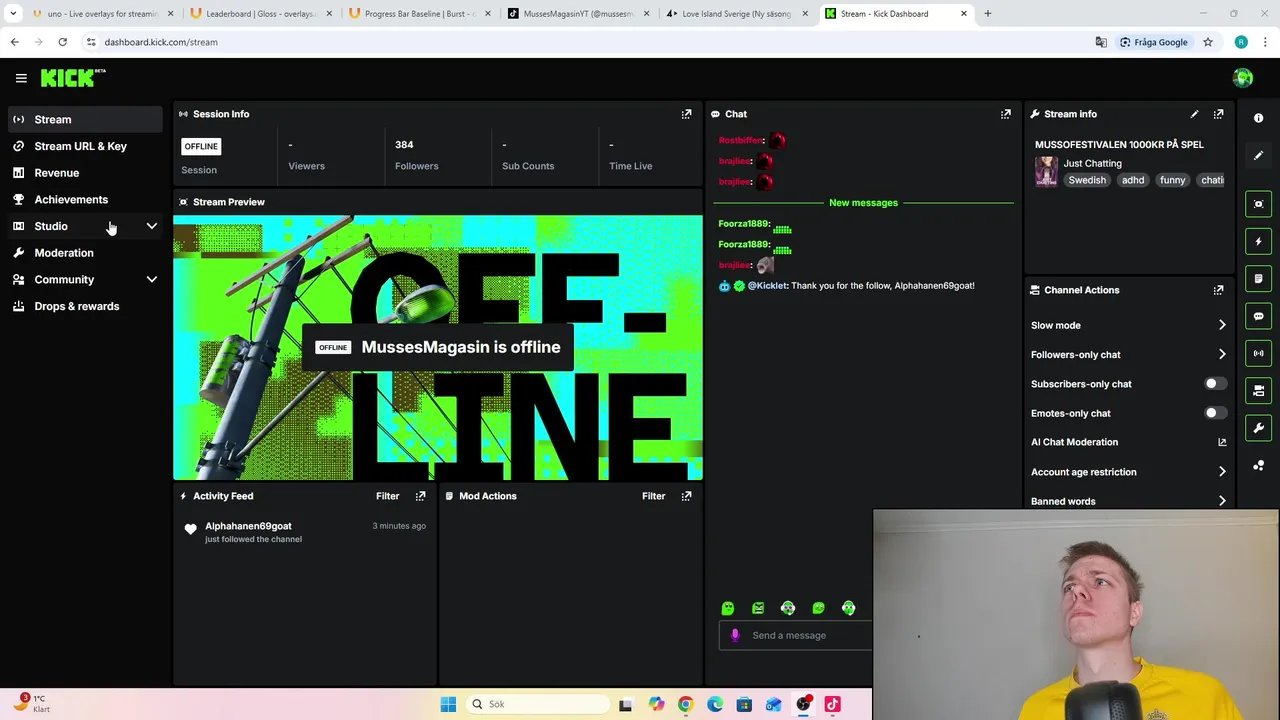1280x720 pixels.
Task: Click the translate page icon in the address bar
Action: coord(1101,42)
